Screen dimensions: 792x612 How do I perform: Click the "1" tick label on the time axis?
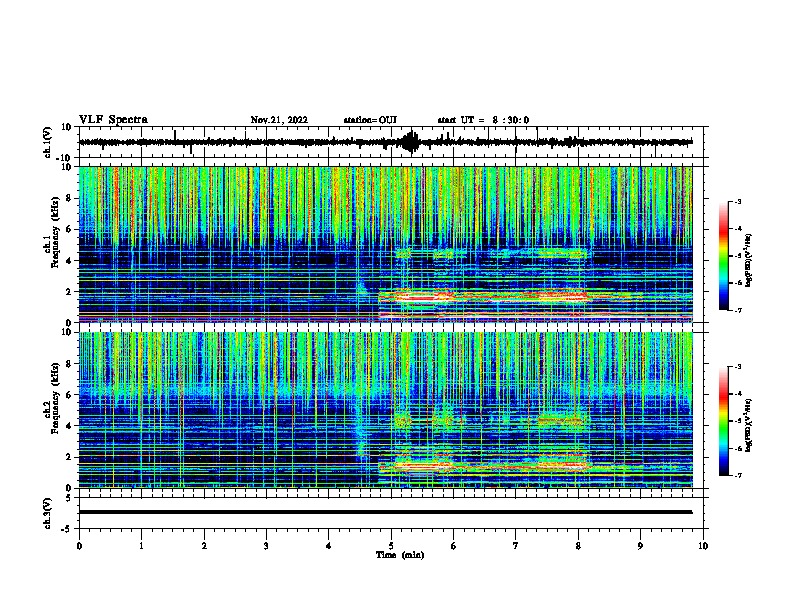pyautogui.click(x=141, y=546)
